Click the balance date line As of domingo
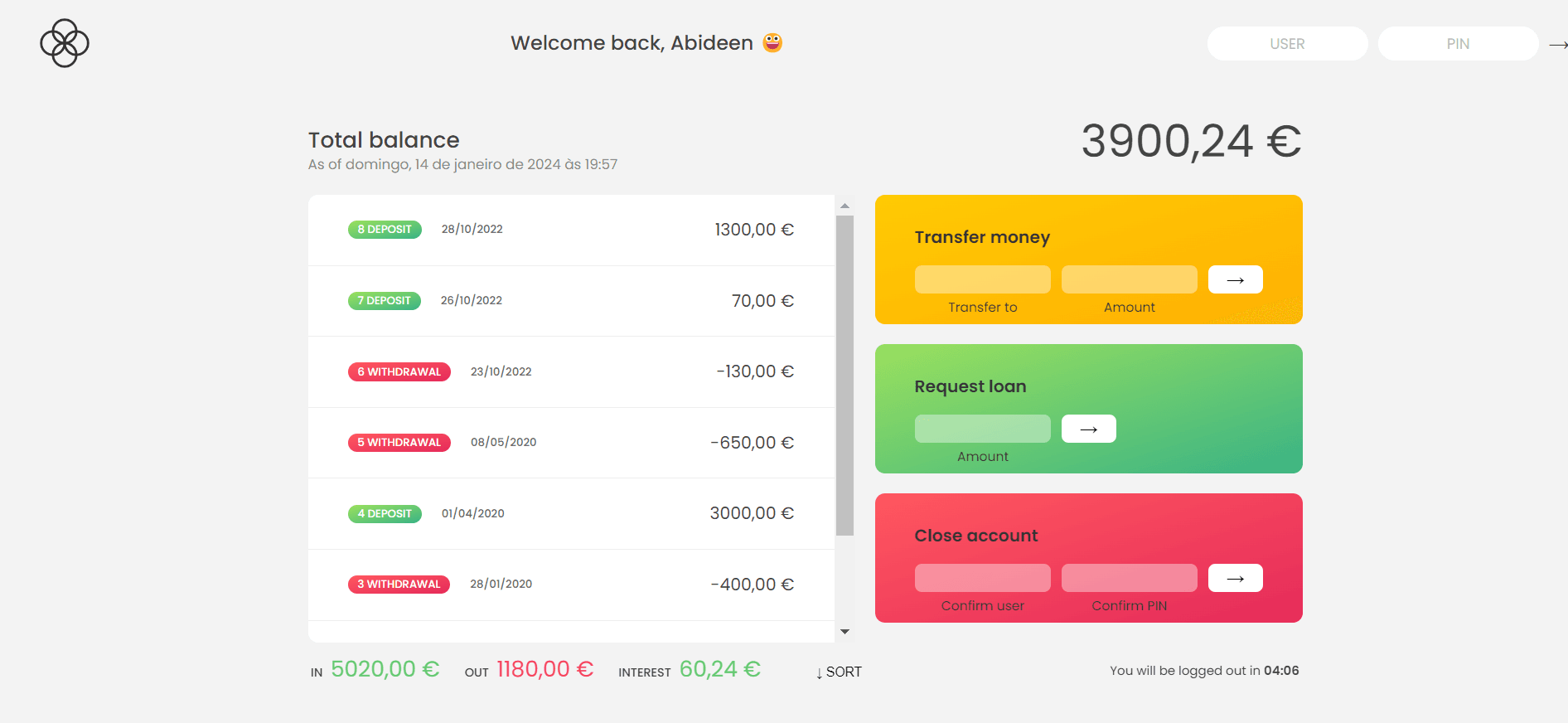Screen dimensions: 1568x723 pos(462,164)
